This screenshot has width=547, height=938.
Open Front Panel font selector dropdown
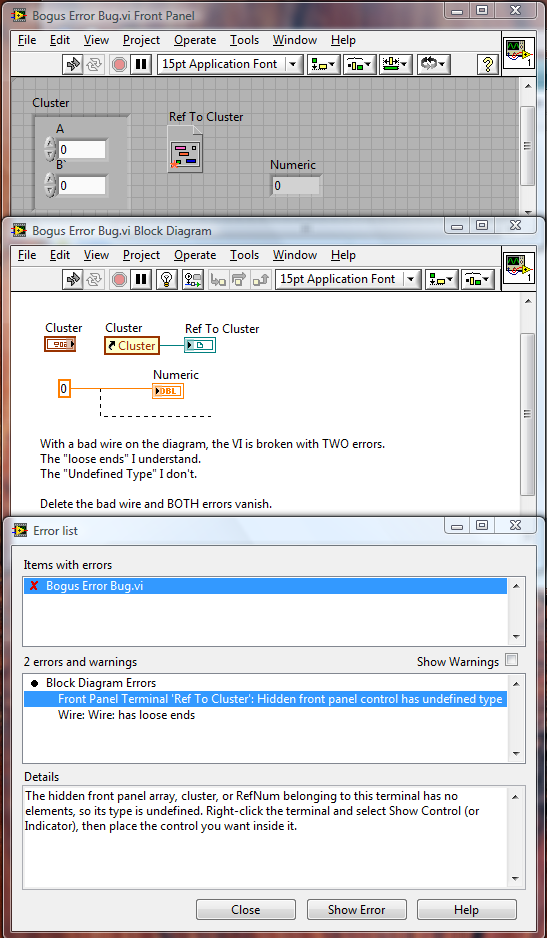pyautogui.click(x=230, y=64)
